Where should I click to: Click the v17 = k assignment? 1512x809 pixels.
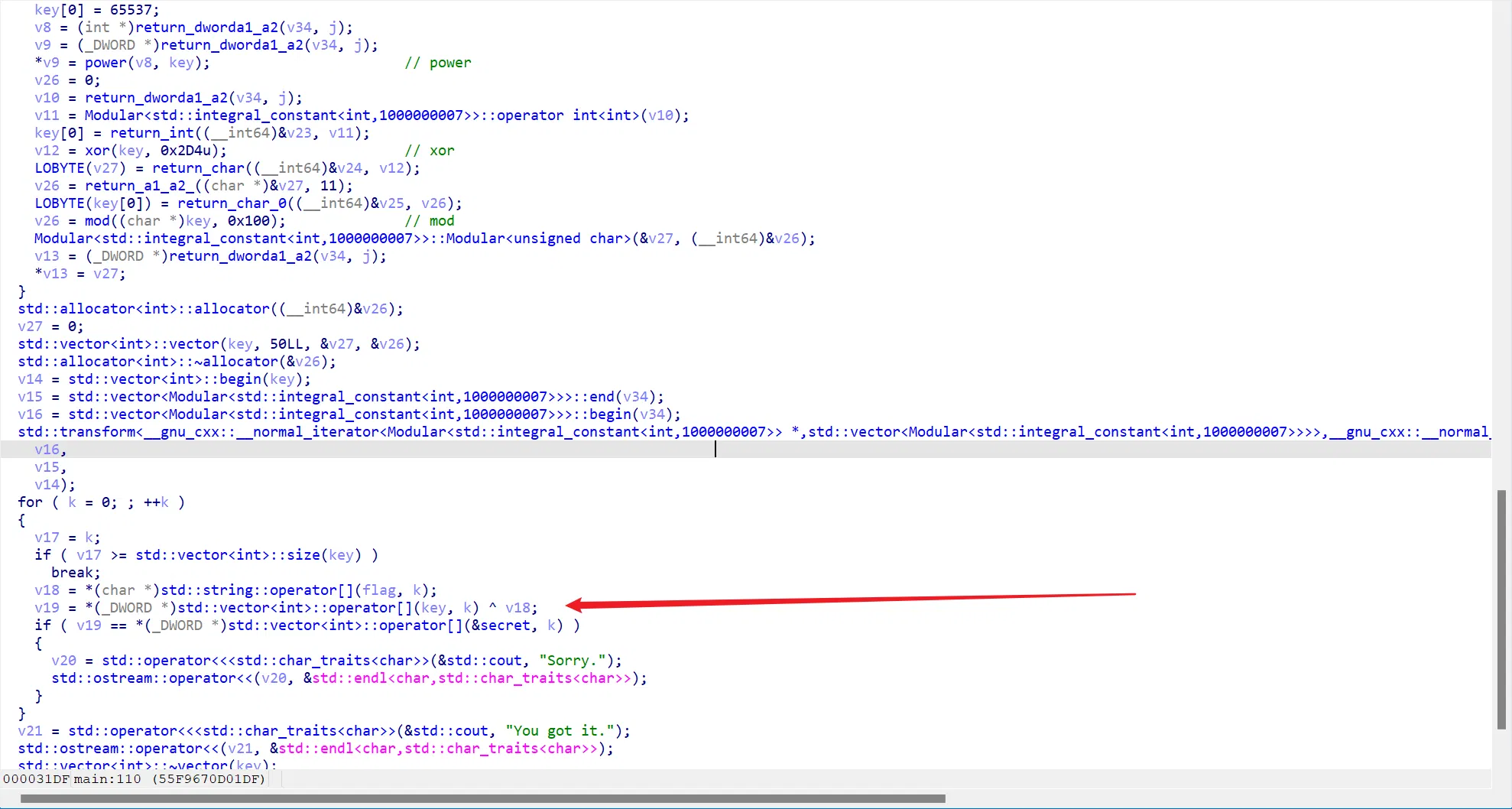67,538
